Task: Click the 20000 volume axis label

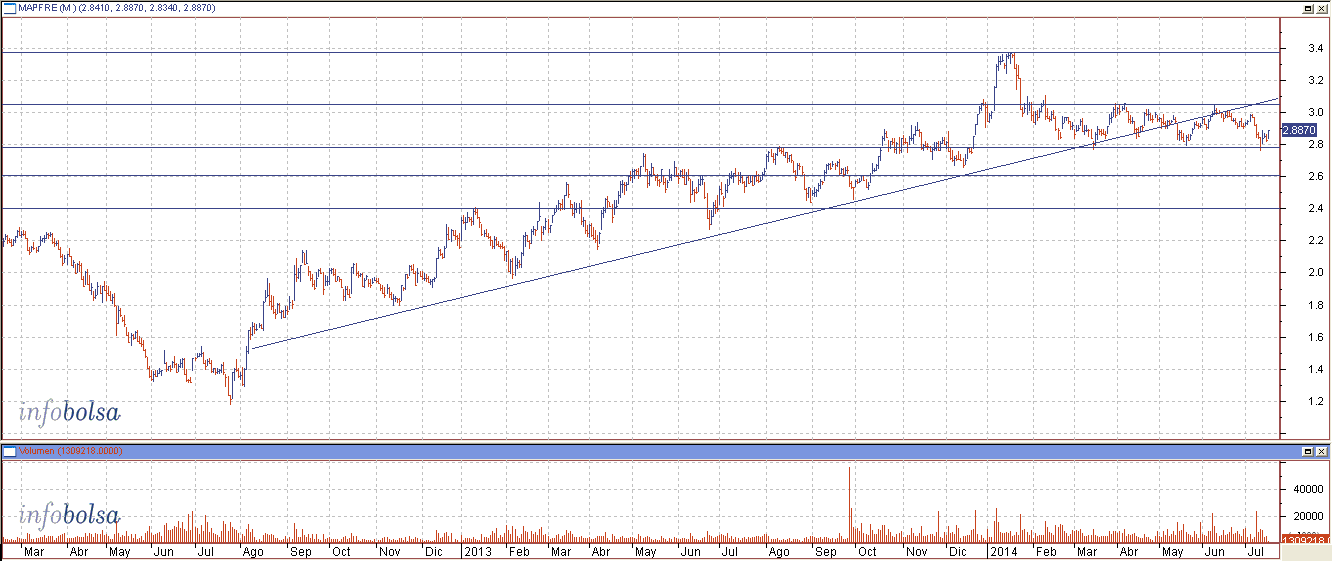Action: (1308, 515)
